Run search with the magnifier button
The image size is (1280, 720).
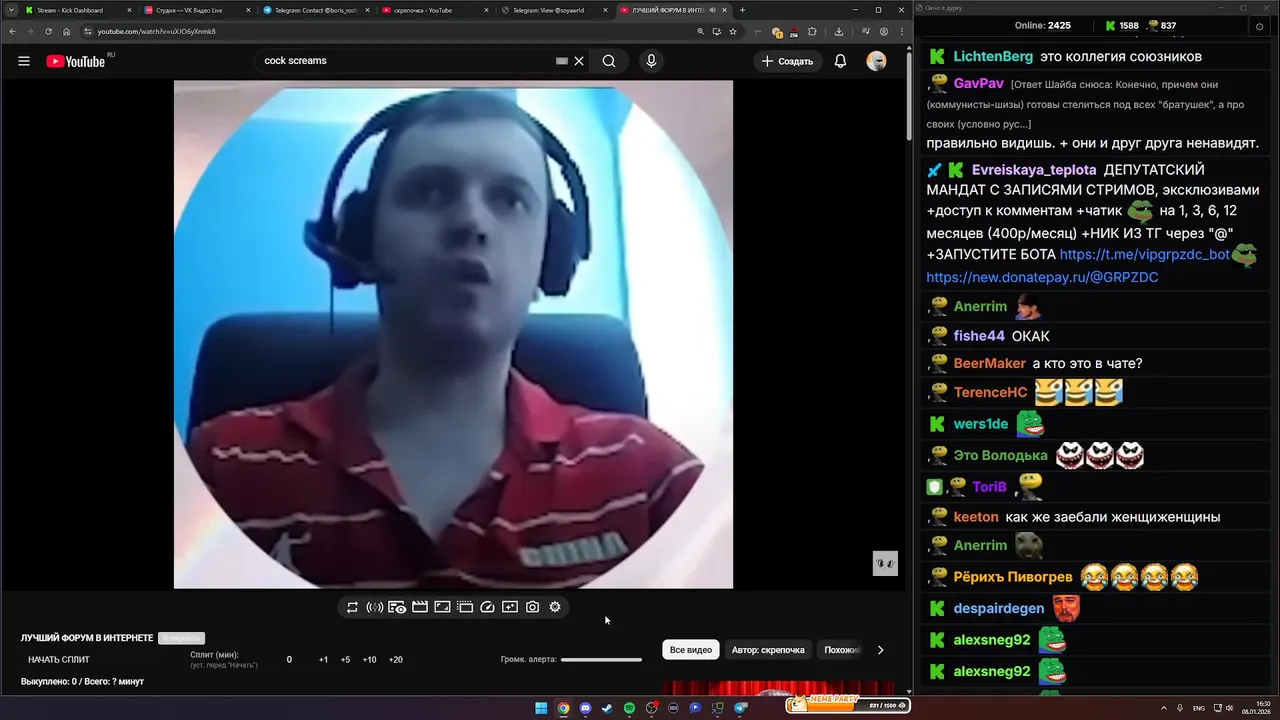pyautogui.click(x=609, y=61)
